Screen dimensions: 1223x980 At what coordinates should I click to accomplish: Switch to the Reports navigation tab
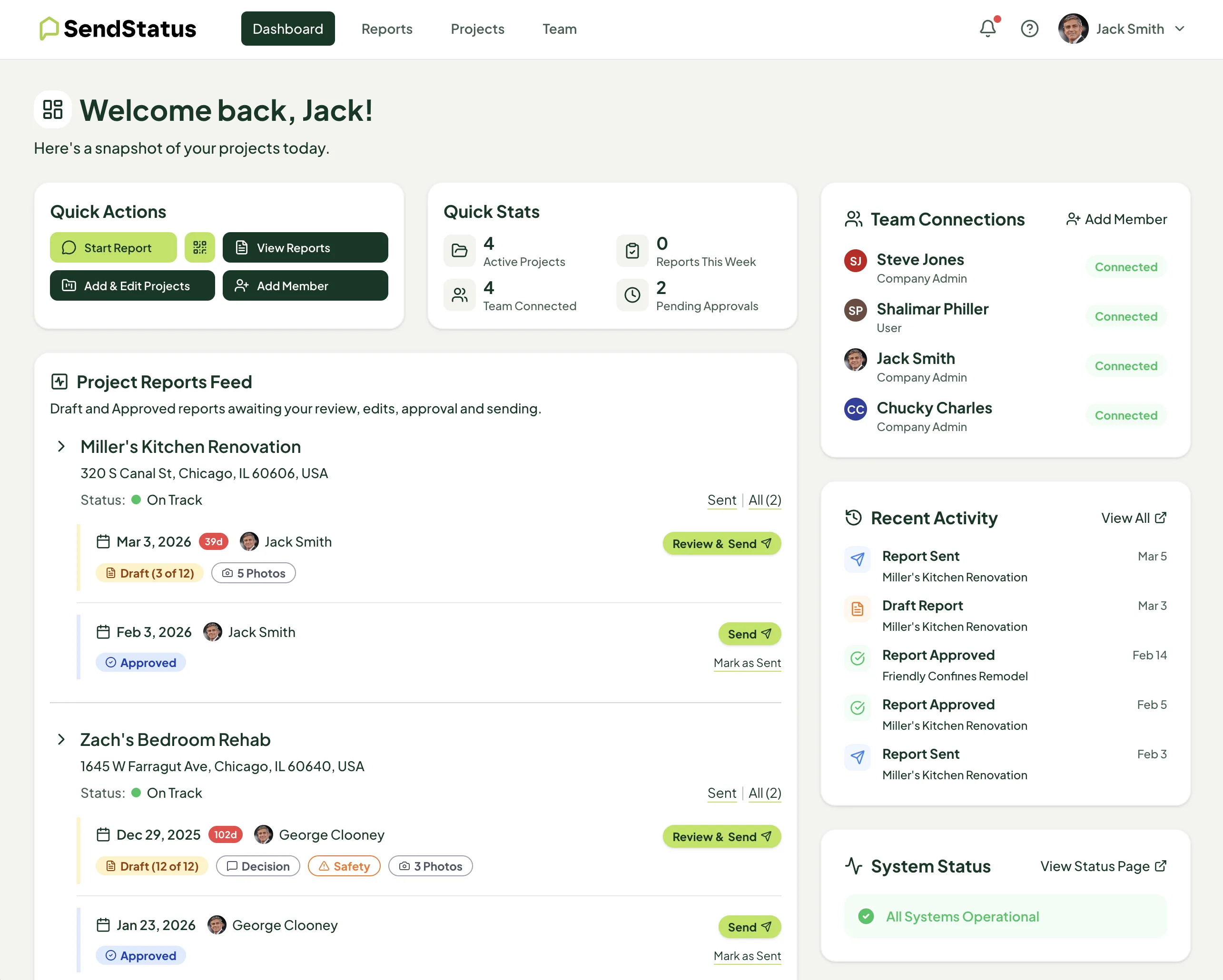tap(387, 29)
